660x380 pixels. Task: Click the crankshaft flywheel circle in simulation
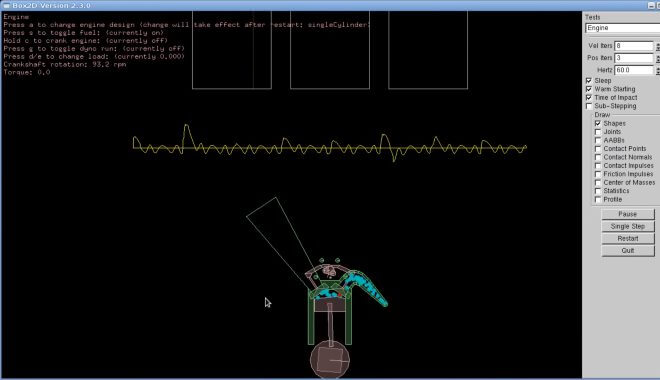330,360
